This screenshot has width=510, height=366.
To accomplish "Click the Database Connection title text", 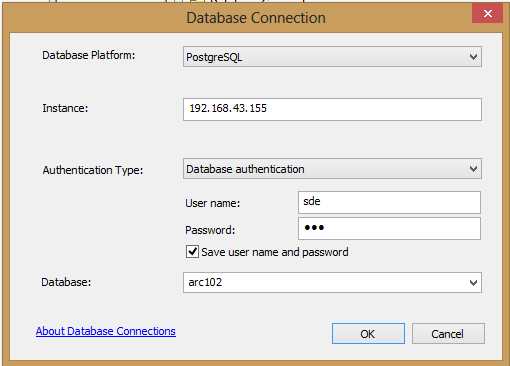I will tap(256, 18).
